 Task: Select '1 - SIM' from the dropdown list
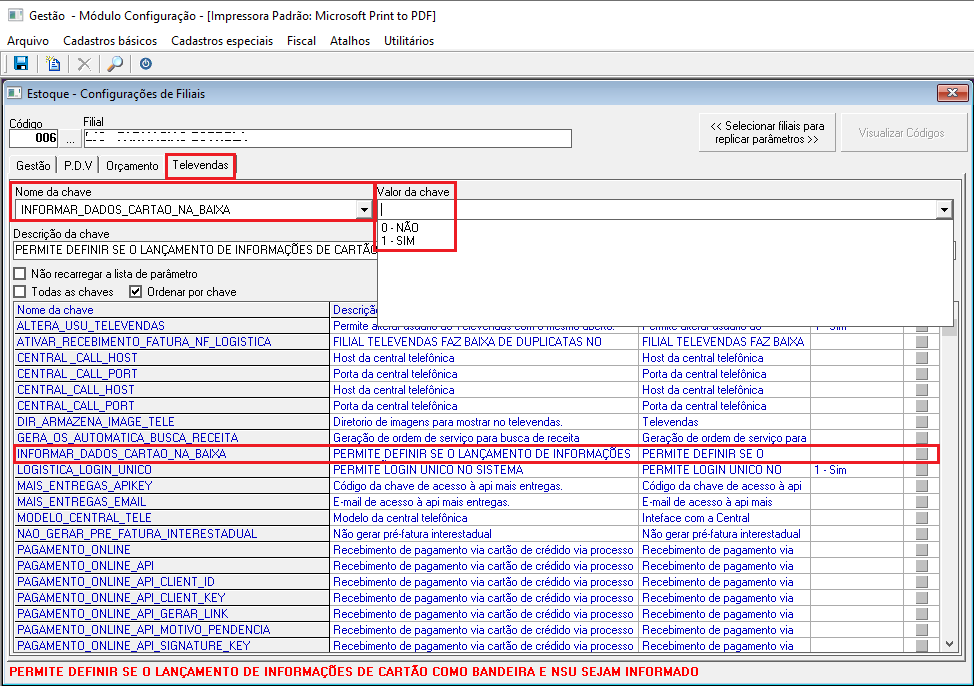(x=398, y=241)
